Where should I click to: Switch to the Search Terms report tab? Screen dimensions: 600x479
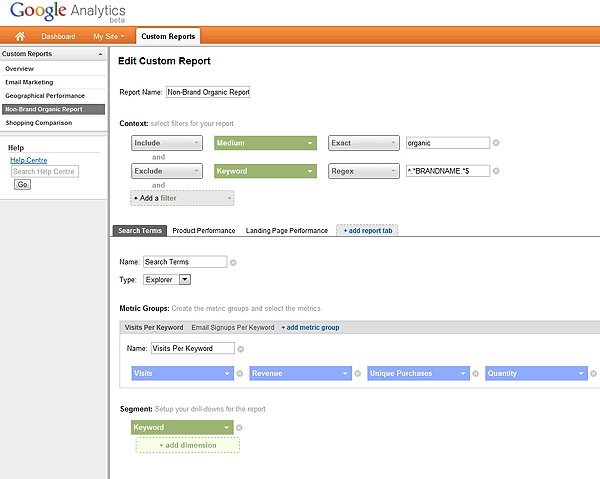point(140,231)
